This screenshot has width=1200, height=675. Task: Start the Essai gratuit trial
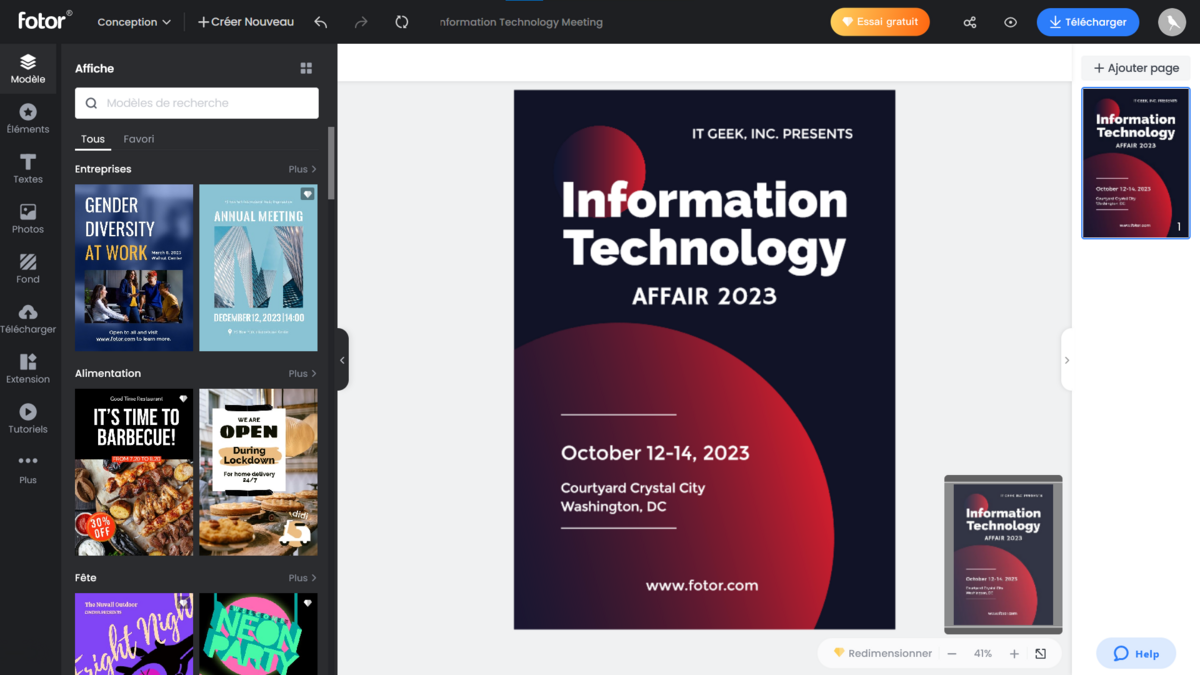coord(880,22)
